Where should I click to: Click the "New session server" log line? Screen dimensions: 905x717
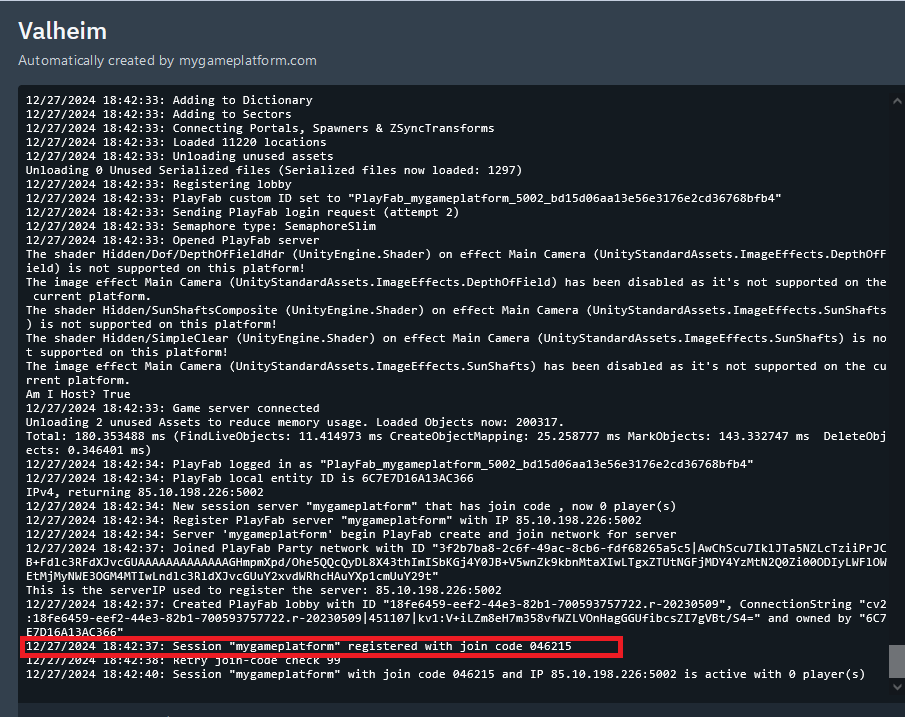click(351, 506)
